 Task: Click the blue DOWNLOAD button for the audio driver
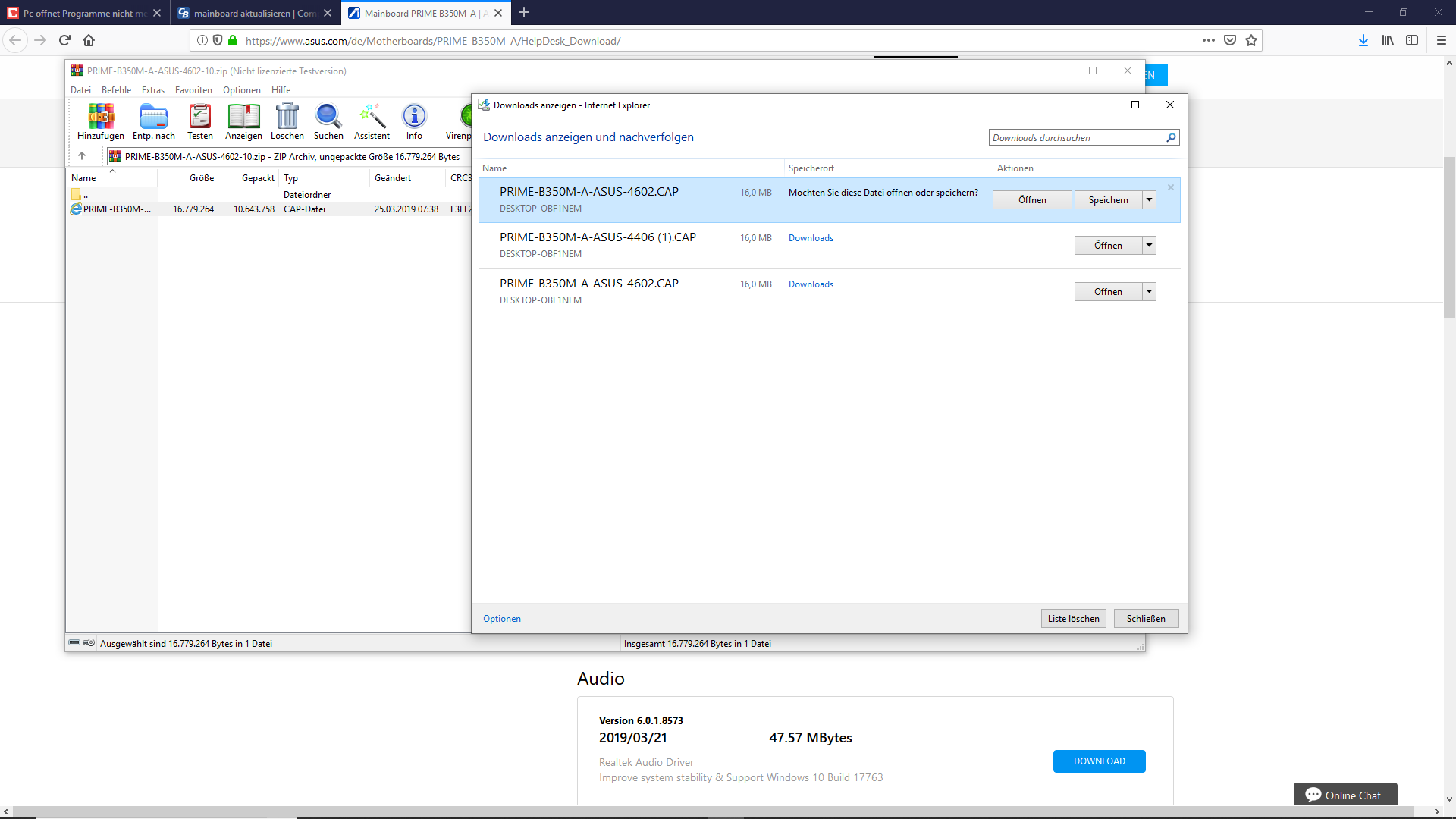point(1099,761)
